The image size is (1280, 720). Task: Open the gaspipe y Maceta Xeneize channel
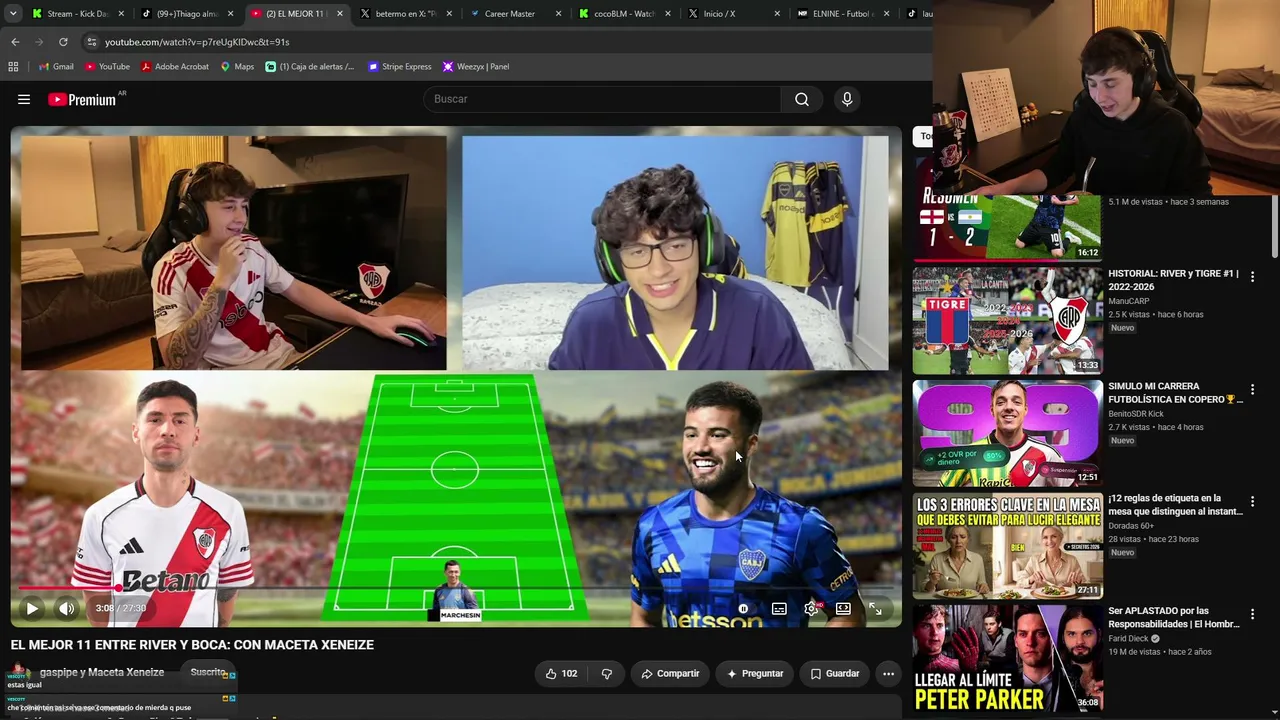pos(102,672)
